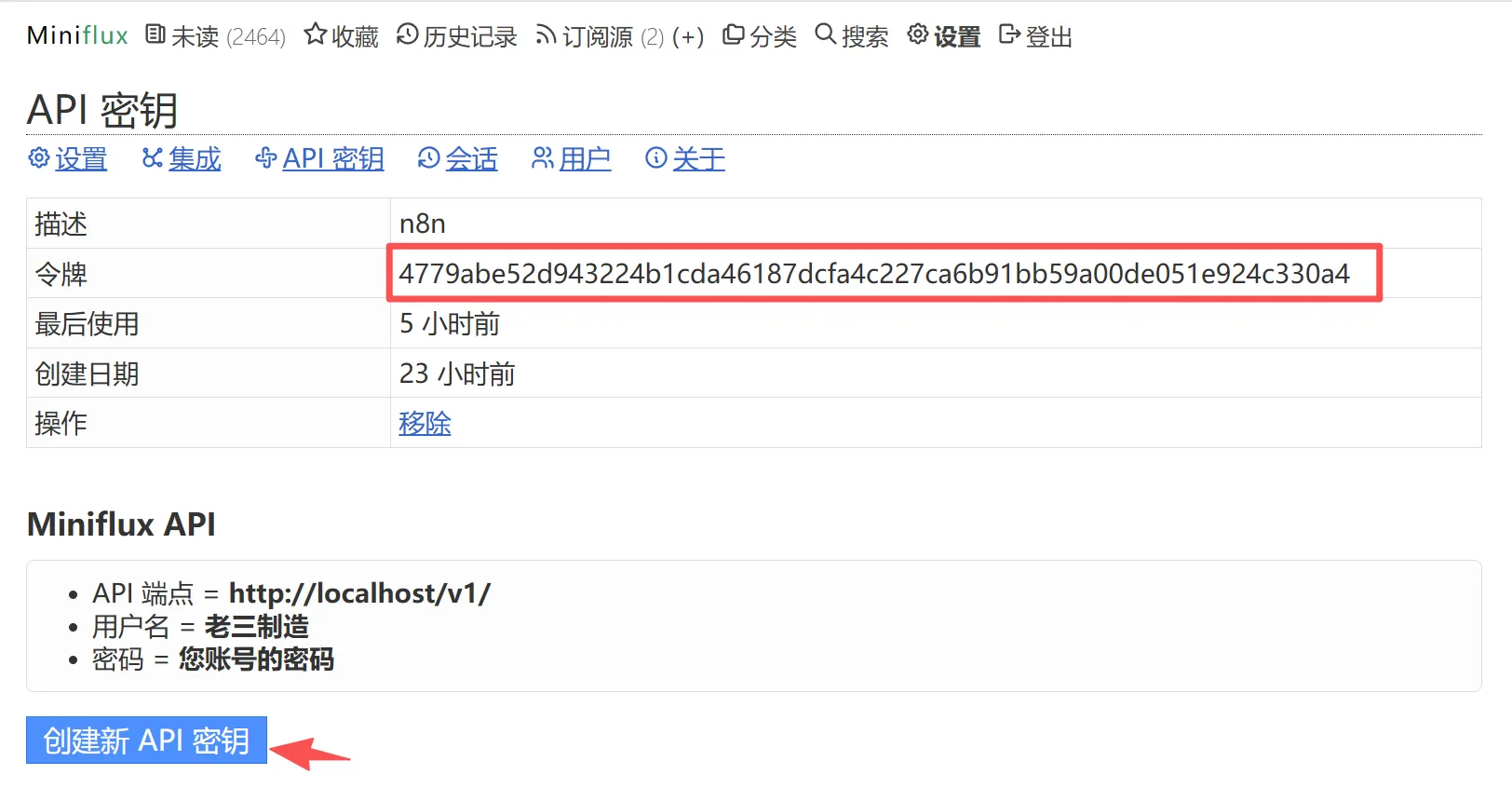The width and height of the screenshot is (1512, 802).
Task: Click the categories icon next to 分类
Action: click(x=734, y=35)
